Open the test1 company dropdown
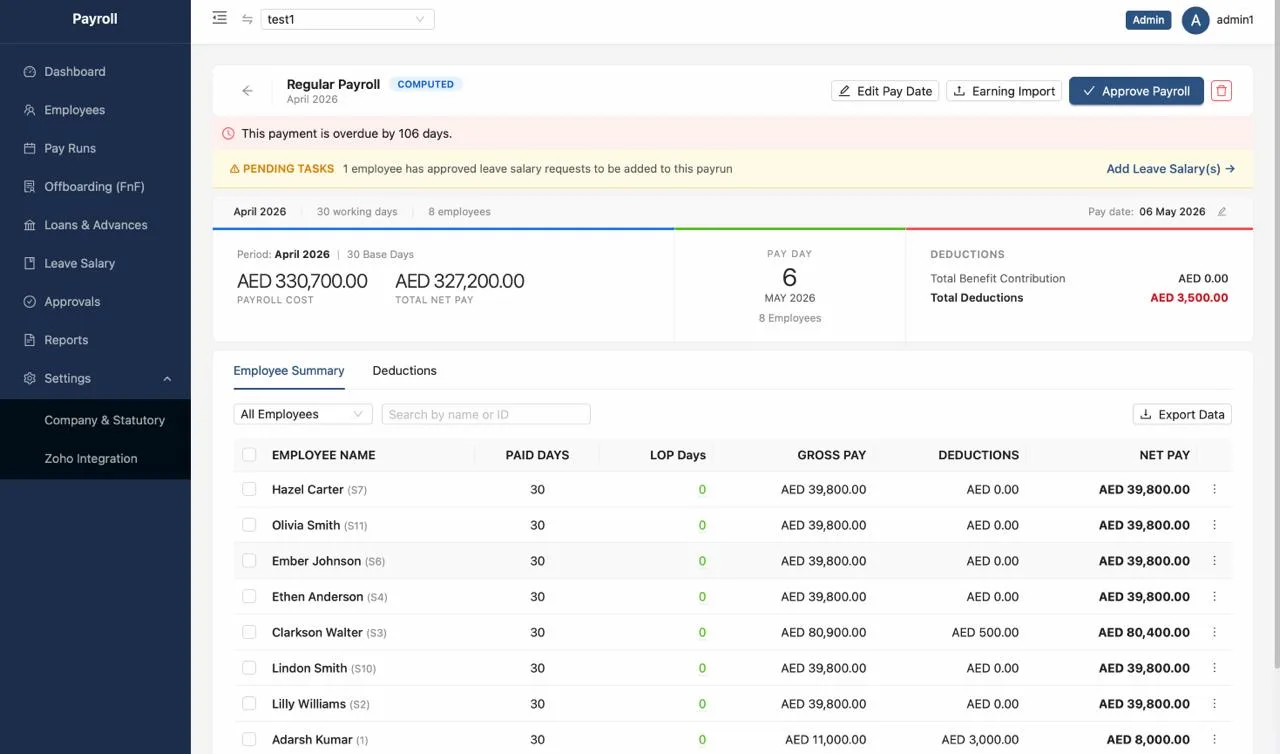The height and width of the screenshot is (754, 1280). 347,19
